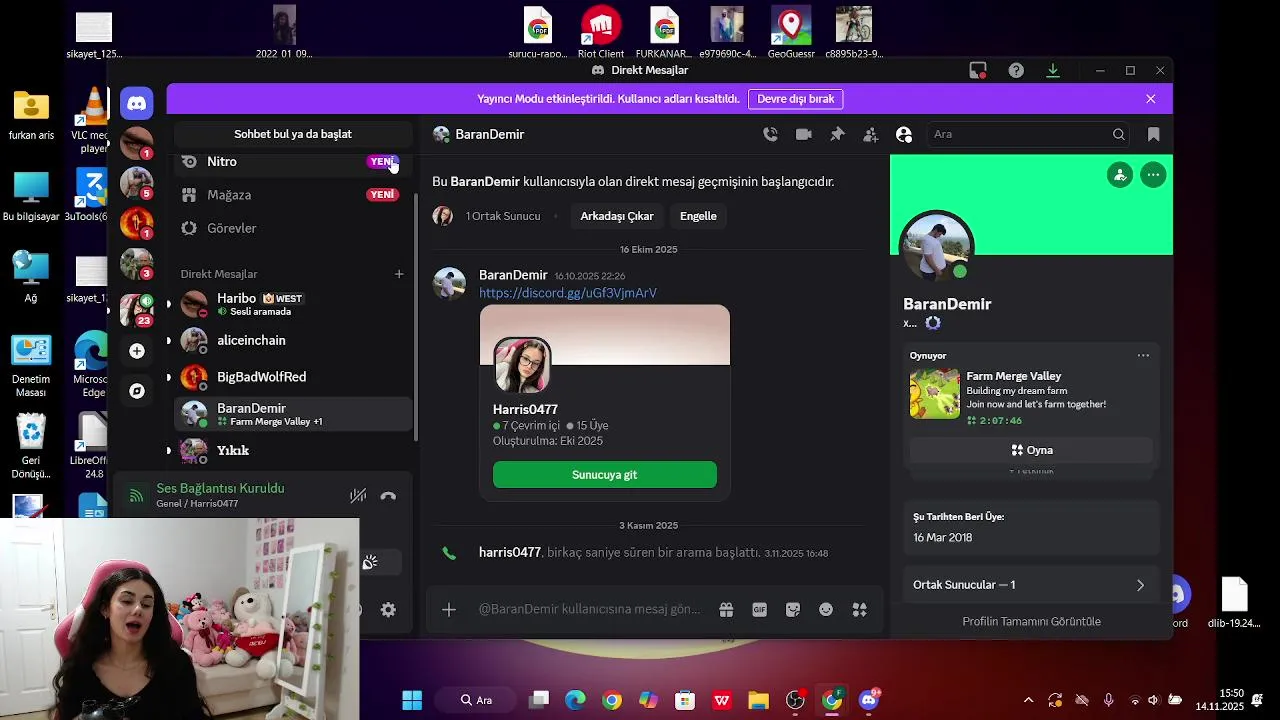Hide the user profile panel
The image size is (1280, 720).
click(904, 134)
